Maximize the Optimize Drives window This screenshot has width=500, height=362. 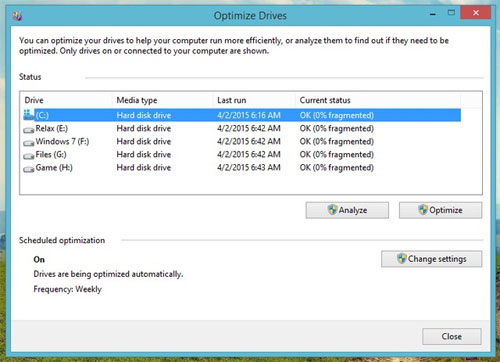coord(451,13)
